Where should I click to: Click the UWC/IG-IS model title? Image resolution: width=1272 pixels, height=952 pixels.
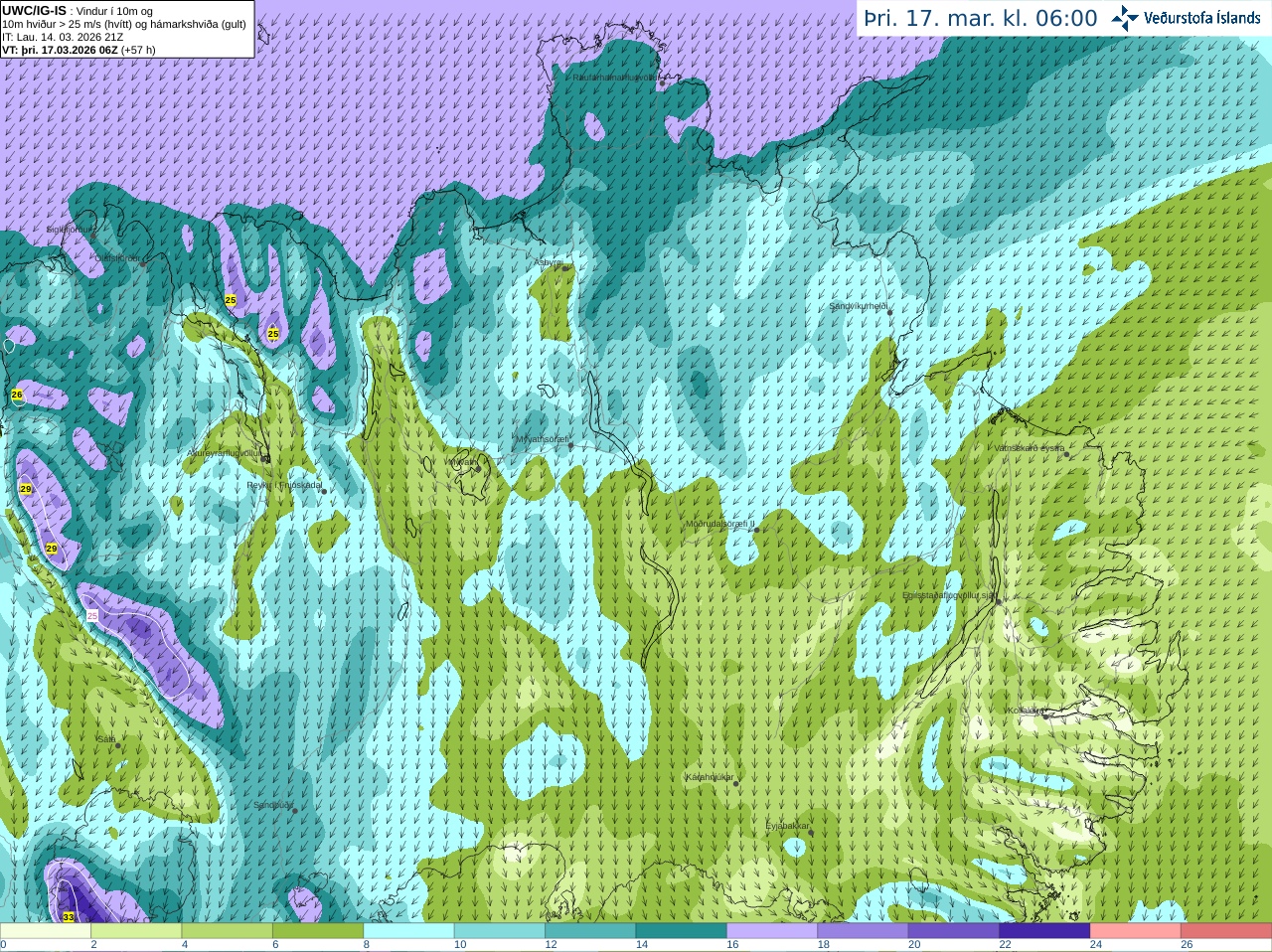tap(35, 10)
